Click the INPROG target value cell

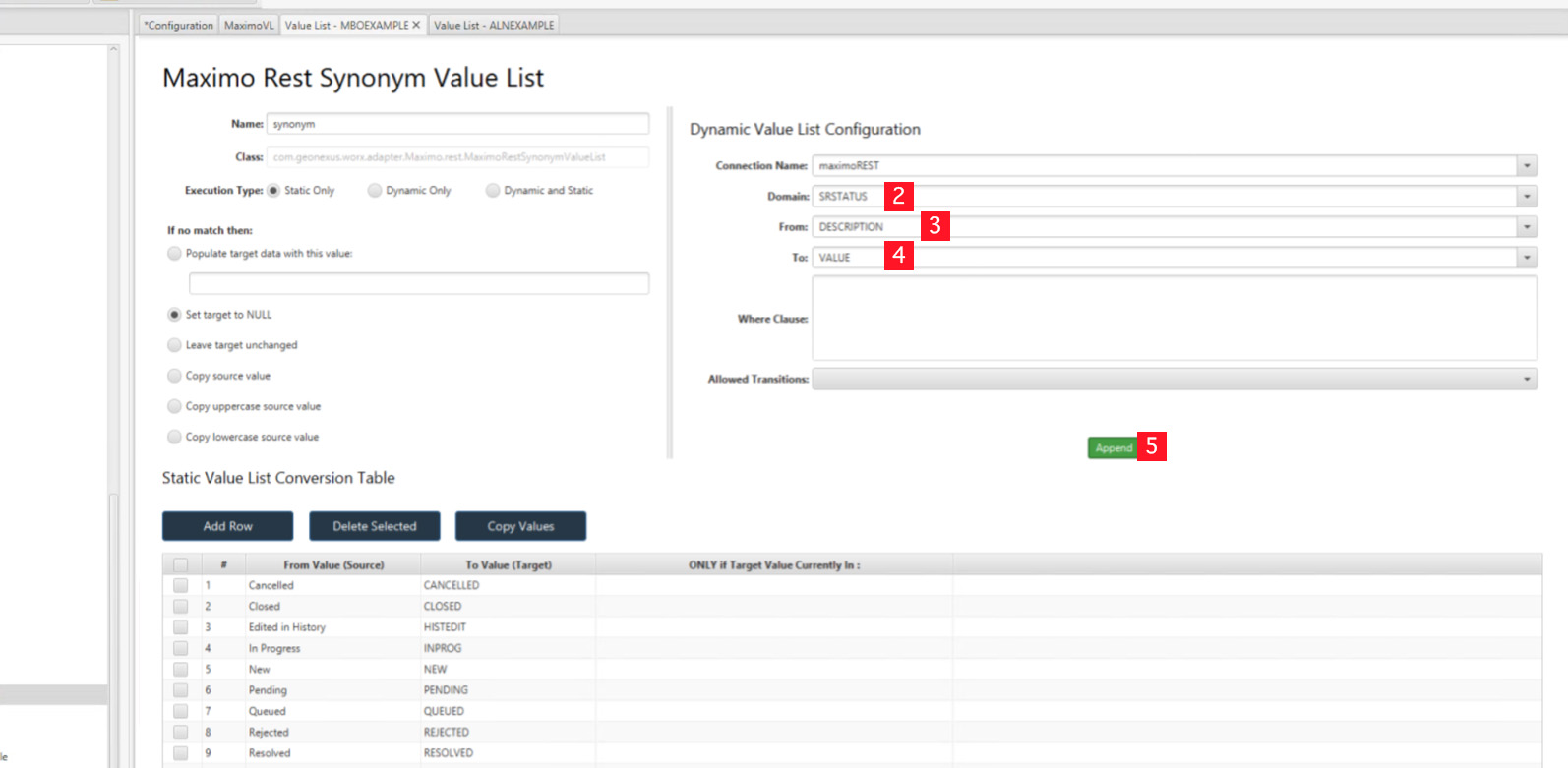509,648
